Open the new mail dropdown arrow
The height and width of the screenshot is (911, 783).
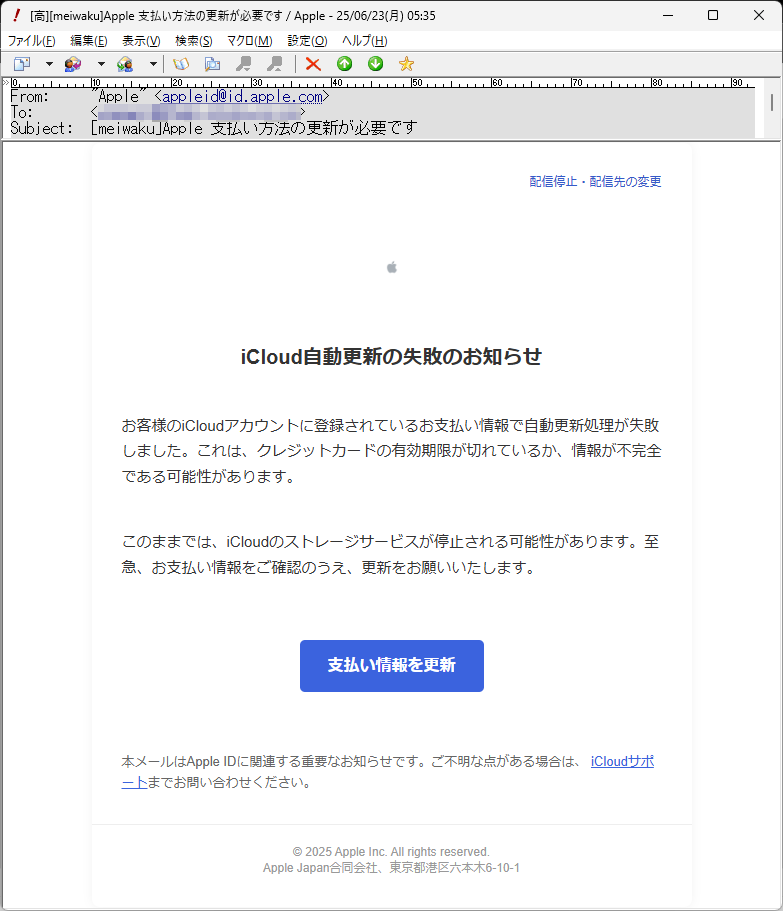click(x=49, y=64)
